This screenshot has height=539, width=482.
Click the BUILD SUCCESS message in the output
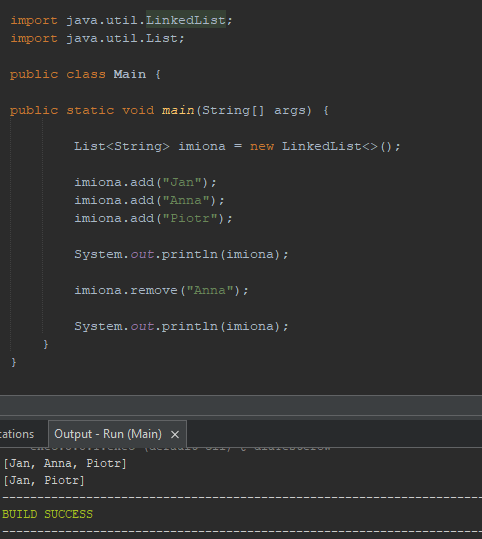tap(47, 514)
